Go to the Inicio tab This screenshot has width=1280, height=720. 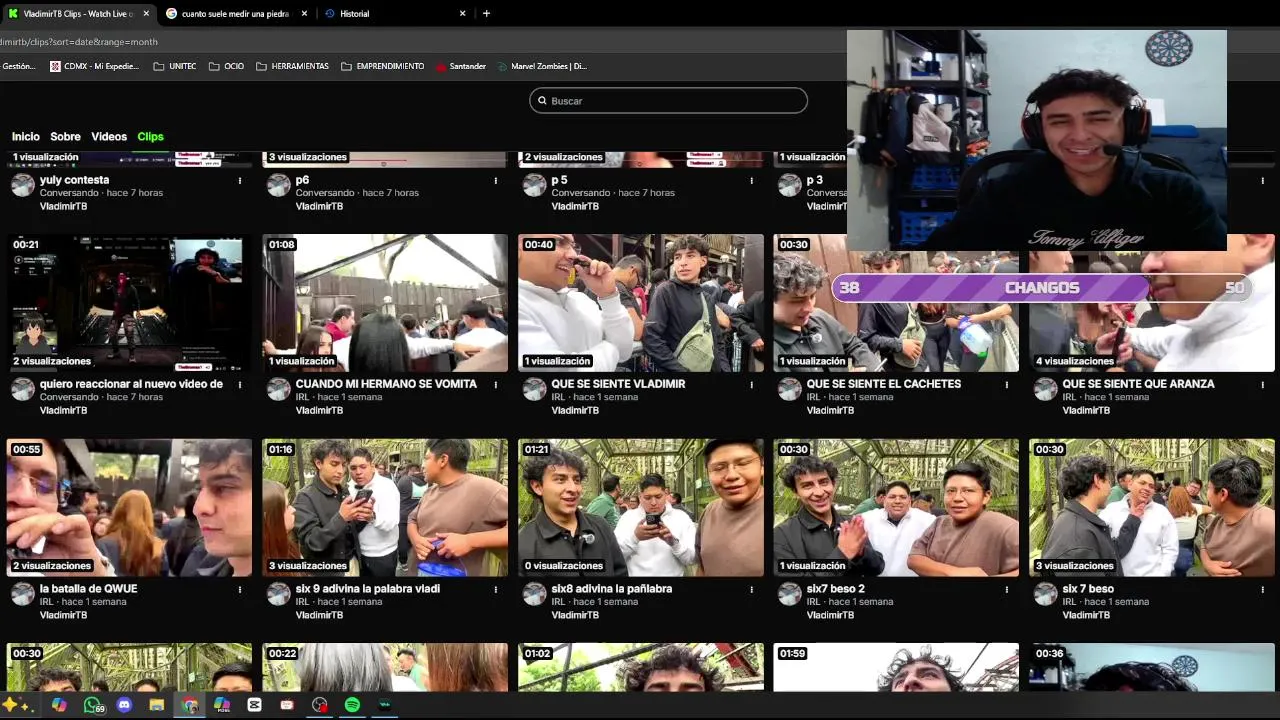point(26,137)
